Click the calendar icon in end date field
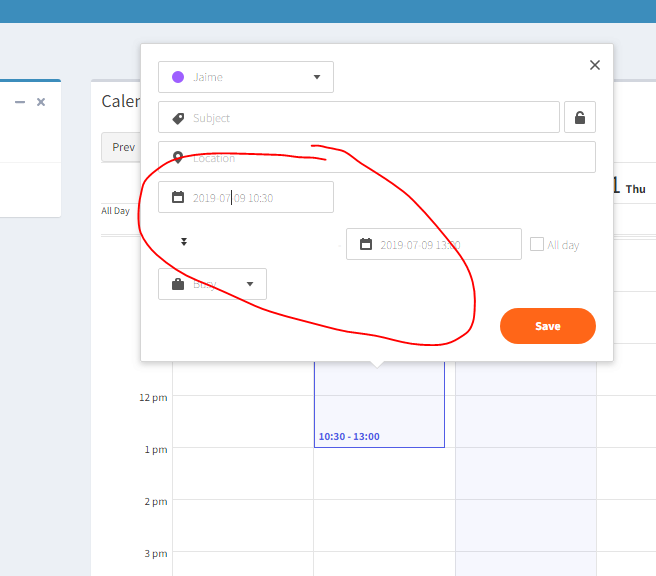 point(366,244)
